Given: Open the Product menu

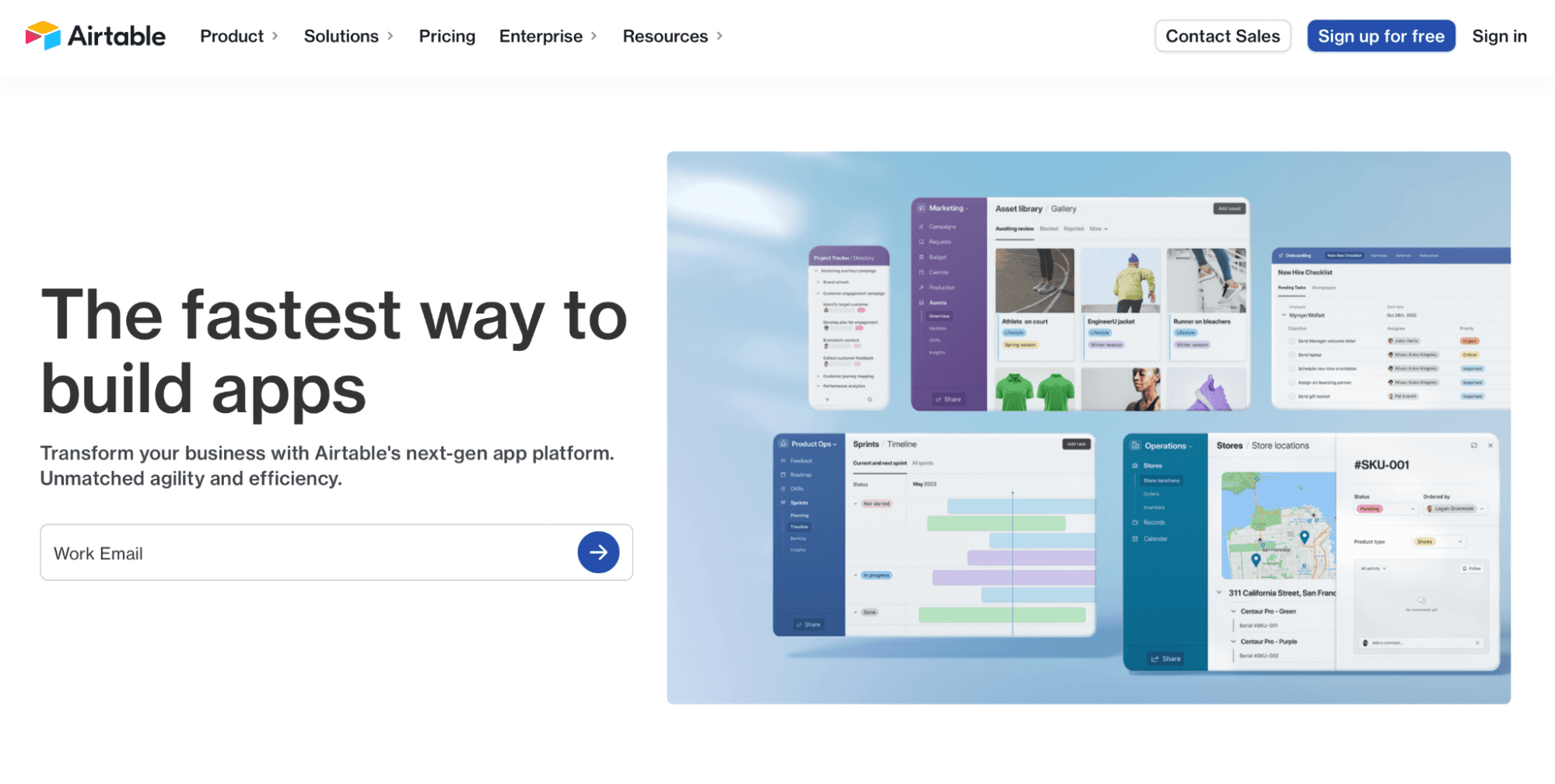Looking at the screenshot, I should click(x=232, y=36).
